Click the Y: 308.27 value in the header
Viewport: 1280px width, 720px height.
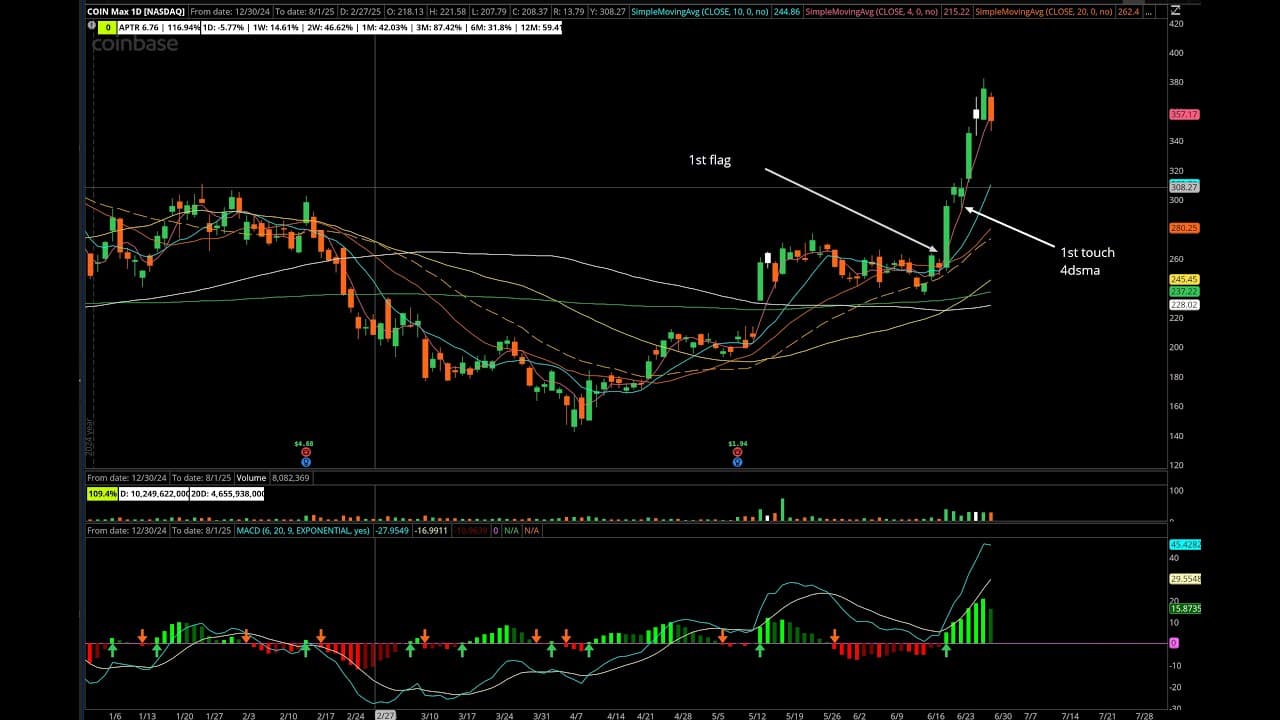pyautogui.click(x=607, y=11)
